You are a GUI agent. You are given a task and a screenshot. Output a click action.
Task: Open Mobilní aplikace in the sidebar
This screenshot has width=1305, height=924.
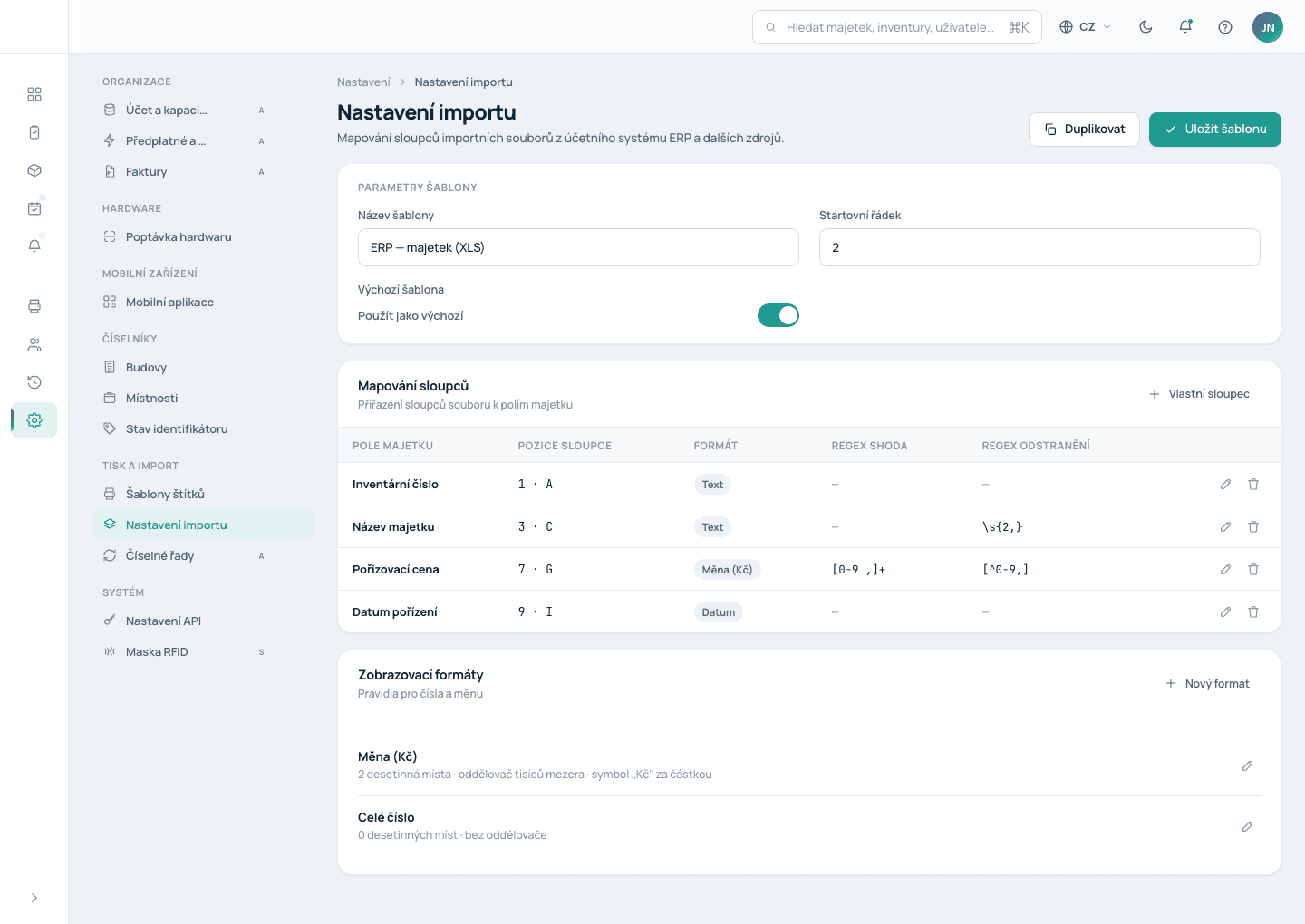(203, 302)
